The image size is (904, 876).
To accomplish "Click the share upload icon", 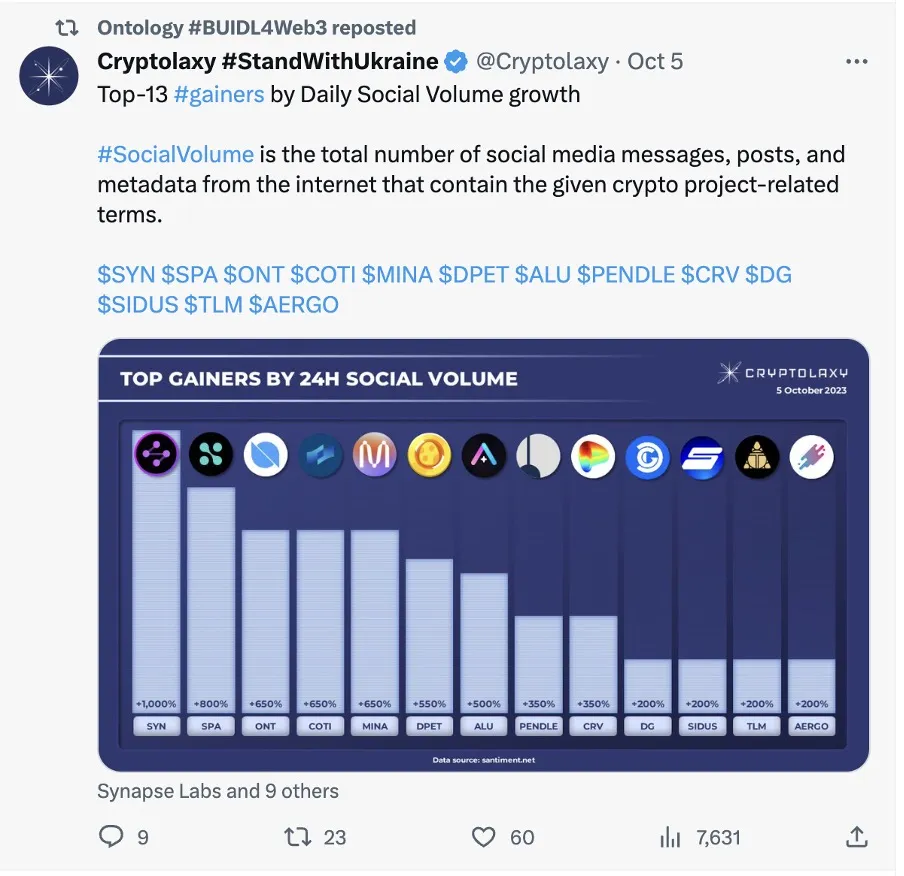I will coord(856,837).
